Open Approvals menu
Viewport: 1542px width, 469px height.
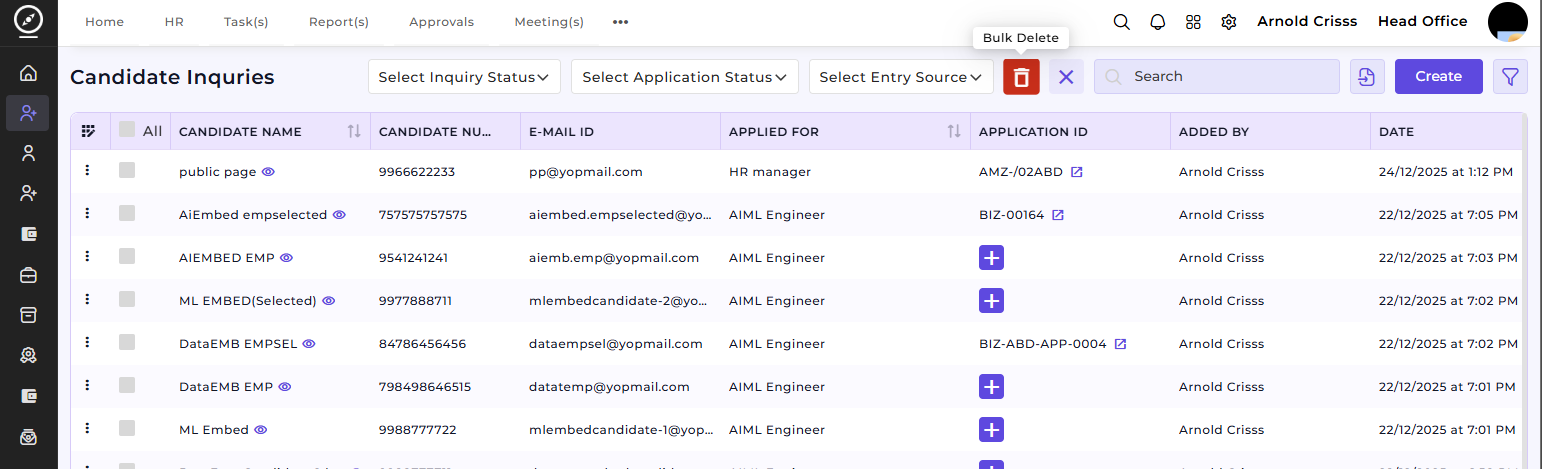442,22
